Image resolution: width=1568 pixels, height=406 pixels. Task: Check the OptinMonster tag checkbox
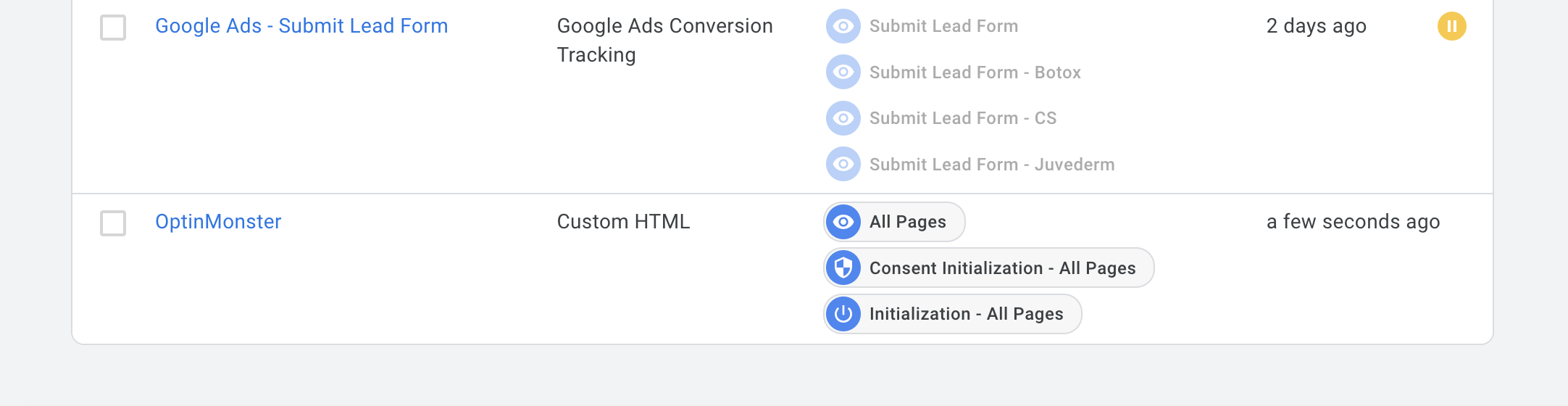(x=113, y=223)
